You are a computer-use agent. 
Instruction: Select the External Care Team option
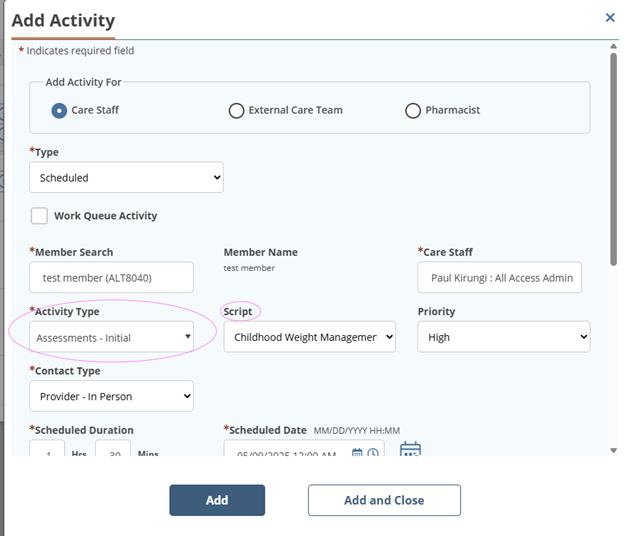(237, 110)
